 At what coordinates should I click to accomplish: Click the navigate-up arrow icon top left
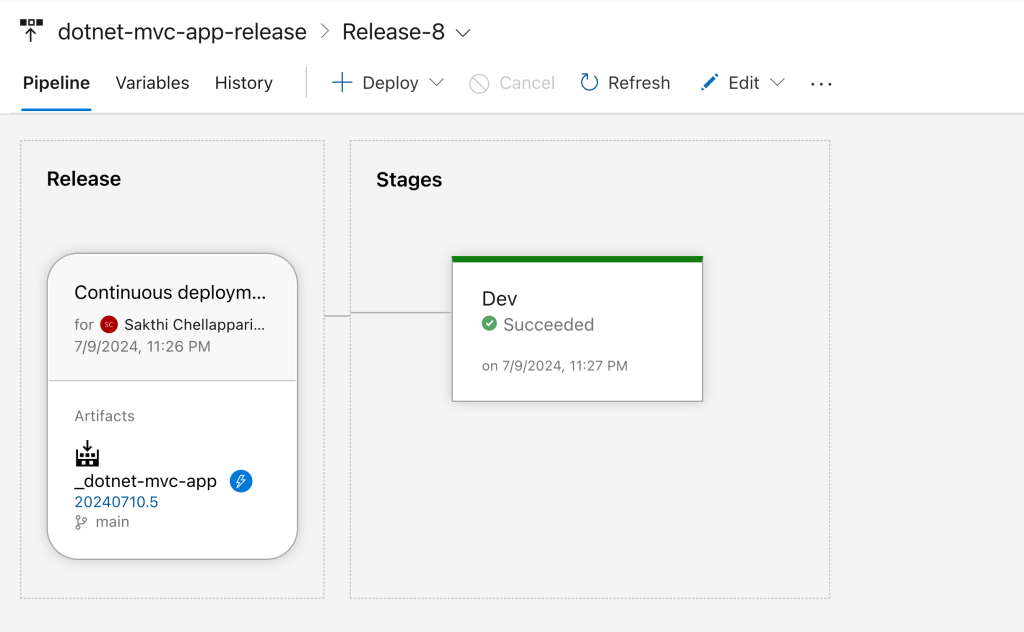click(x=31, y=29)
